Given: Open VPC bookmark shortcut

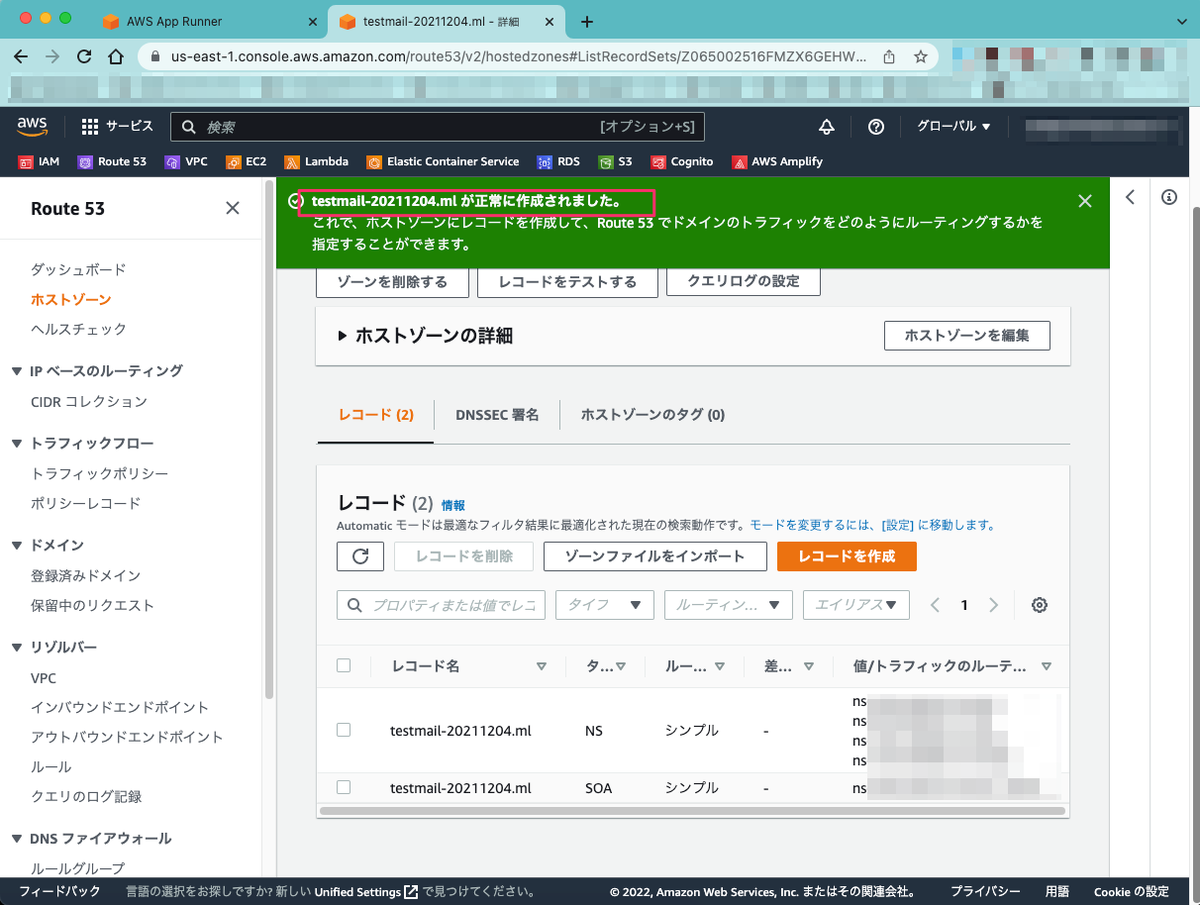Looking at the screenshot, I should point(186,161).
